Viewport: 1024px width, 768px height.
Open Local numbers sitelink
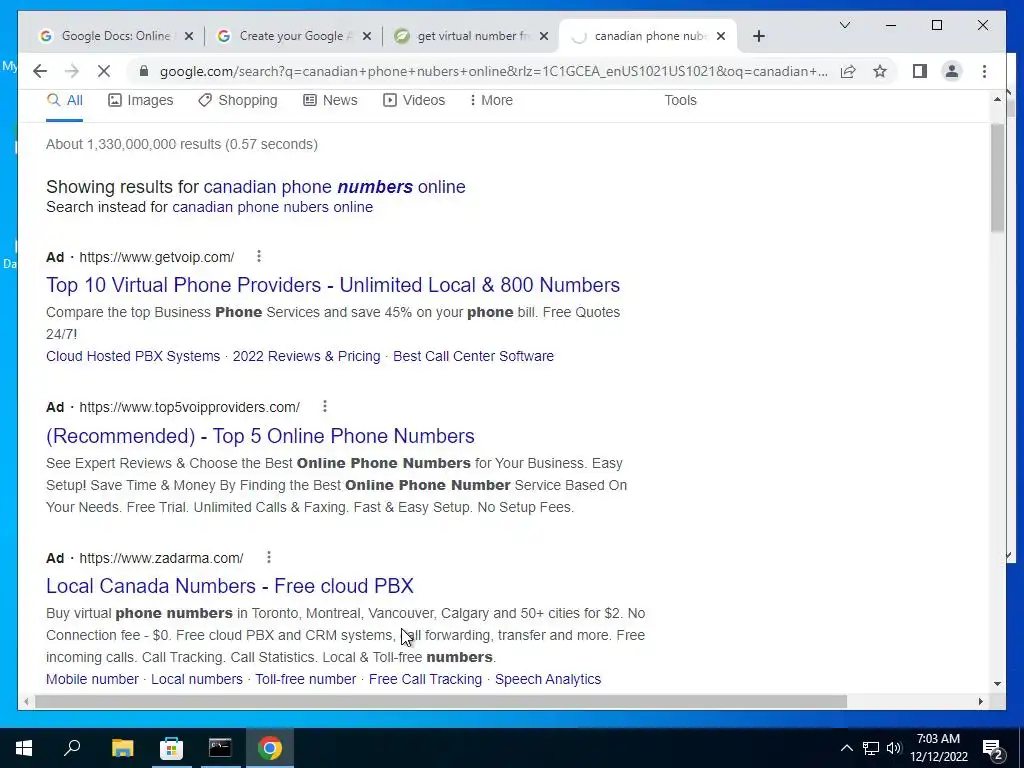[197, 679]
